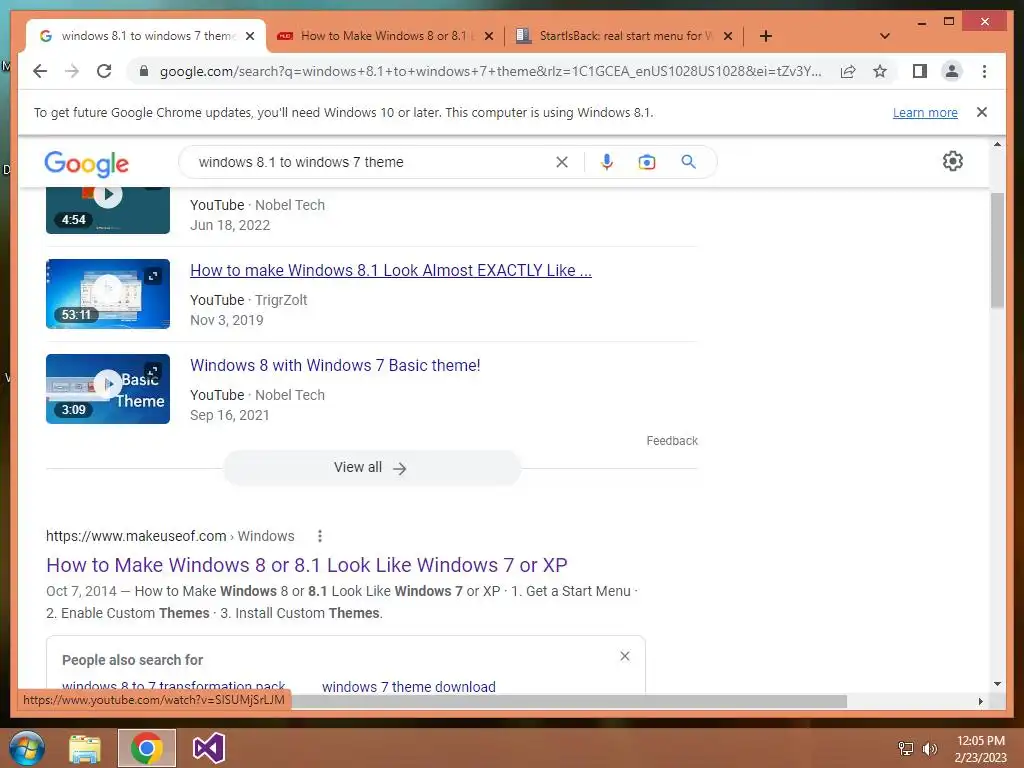Open Chrome three-dot menu
1024x768 pixels.
[x=984, y=71]
